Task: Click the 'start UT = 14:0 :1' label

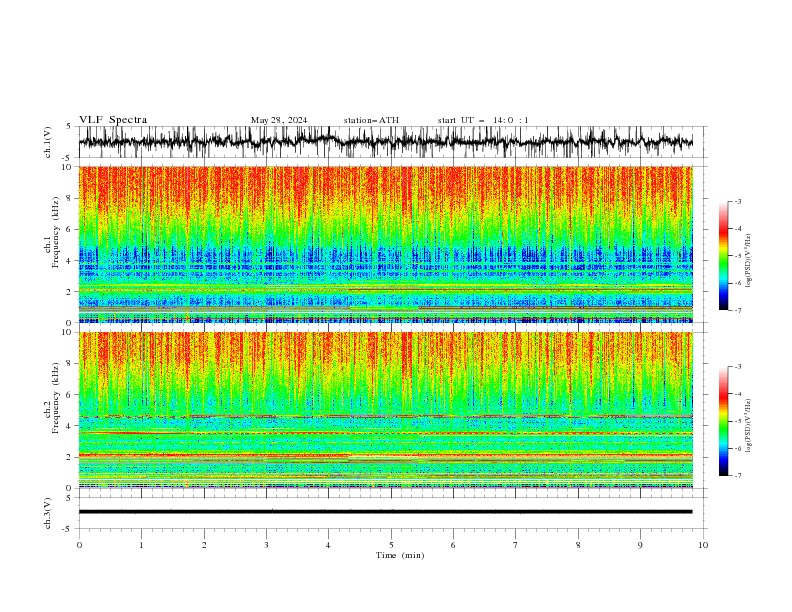Action: coord(483,120)
